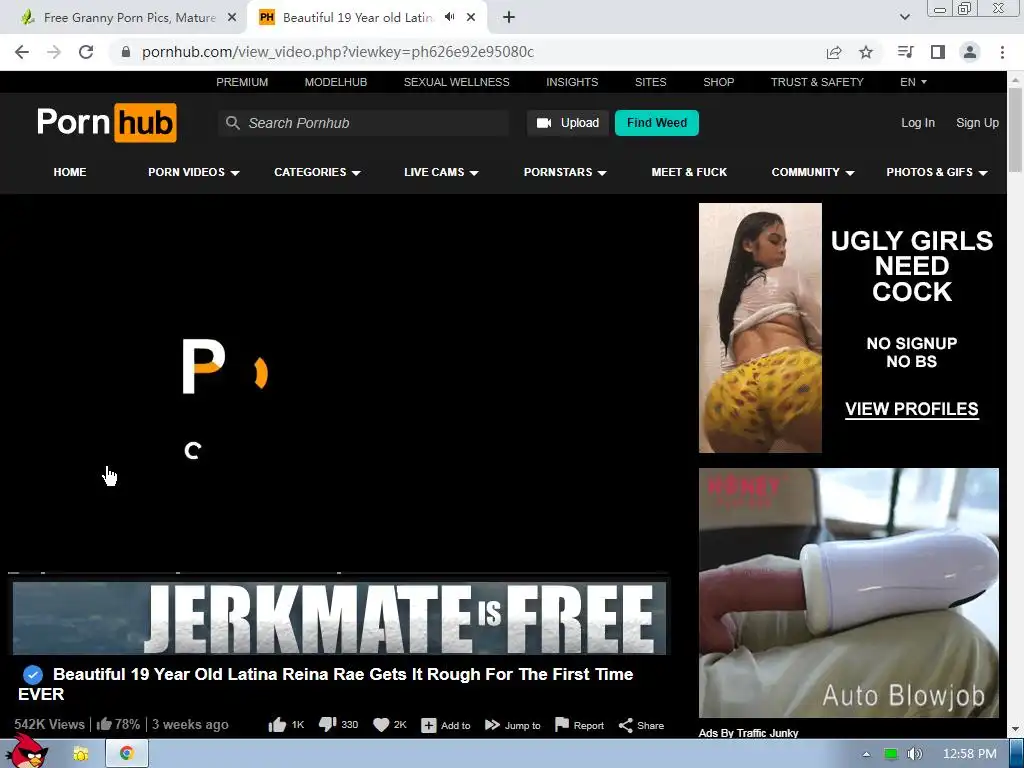Click the volume speaker tray icon

(x=915, y=754)
